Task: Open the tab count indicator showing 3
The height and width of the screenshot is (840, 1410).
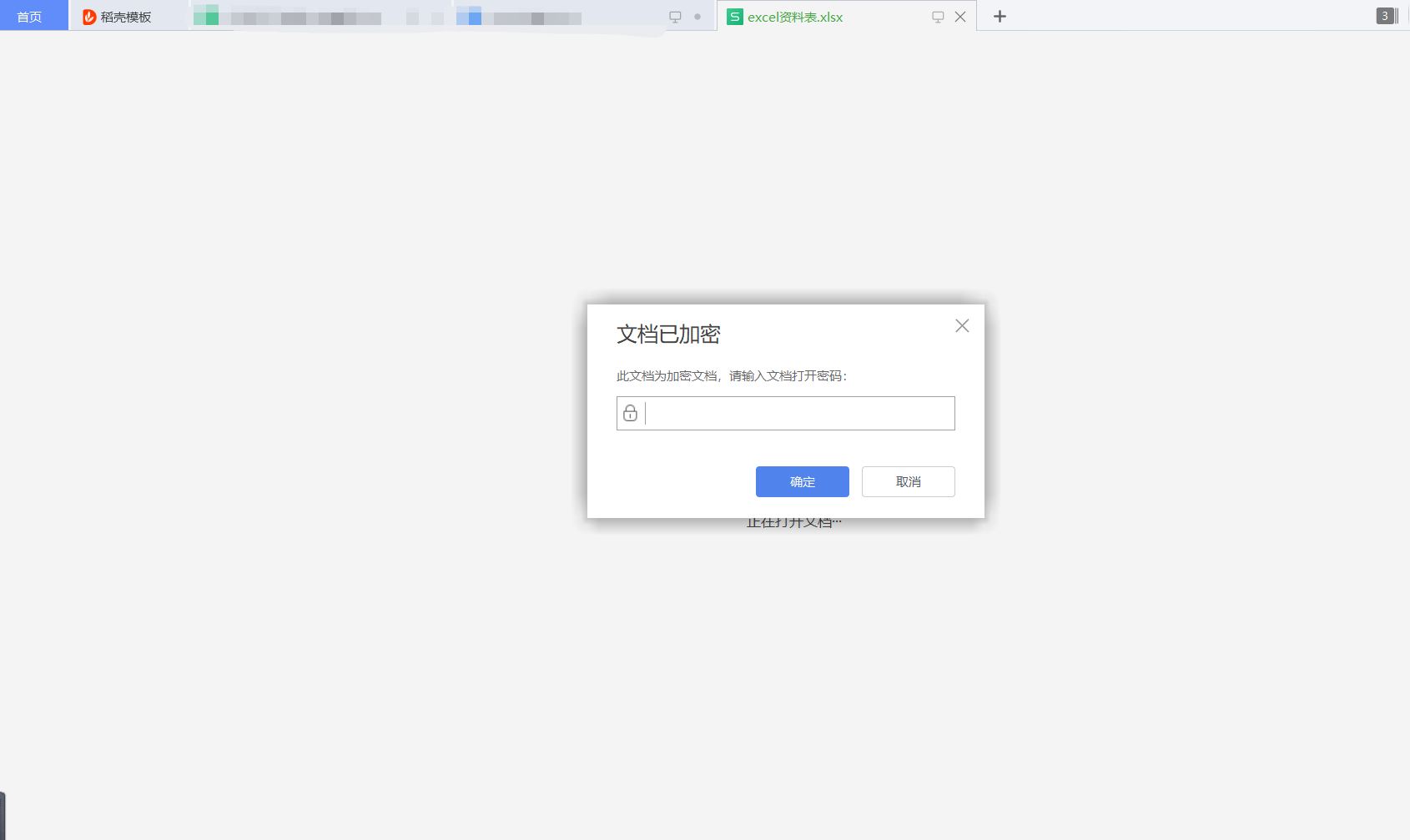Action: click(1385, 16)
